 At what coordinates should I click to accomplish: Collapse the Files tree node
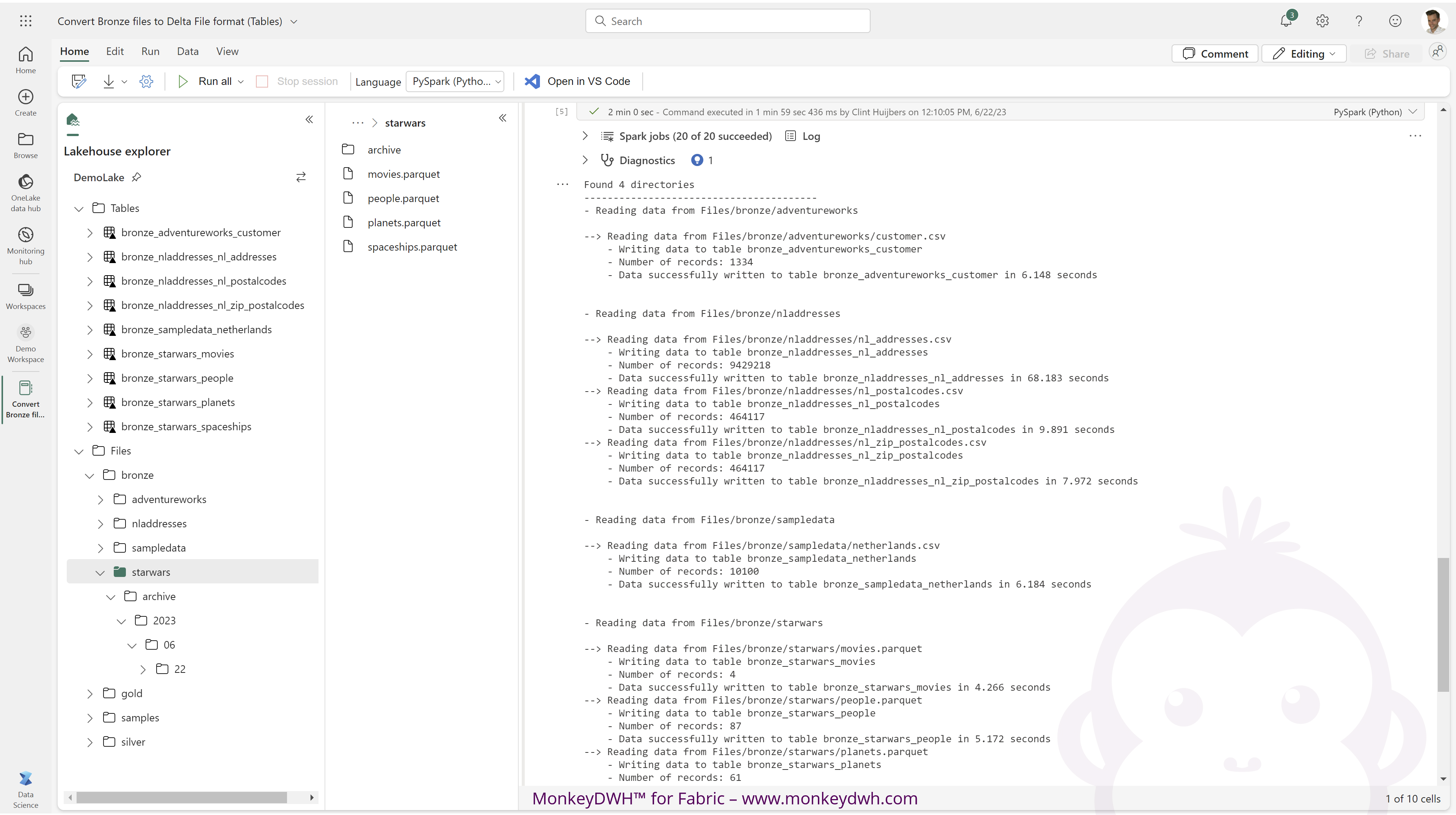point(78,451)
